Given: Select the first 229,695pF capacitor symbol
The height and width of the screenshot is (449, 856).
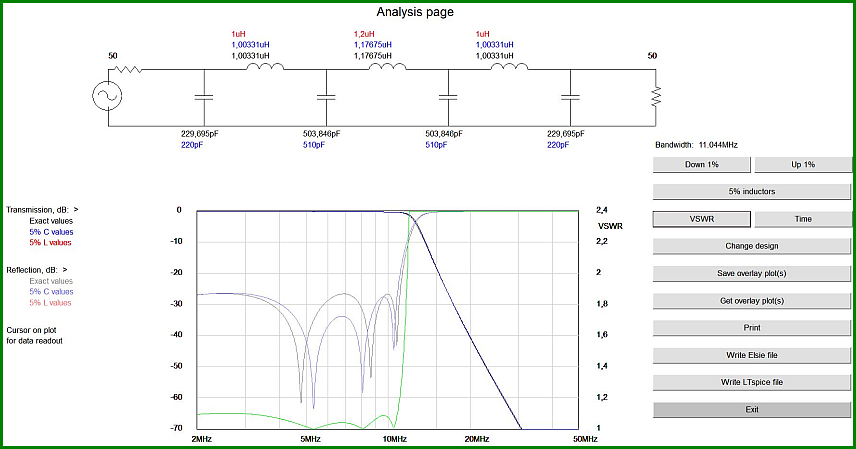Looking at the screenshot, I should (x=204, y=97).
